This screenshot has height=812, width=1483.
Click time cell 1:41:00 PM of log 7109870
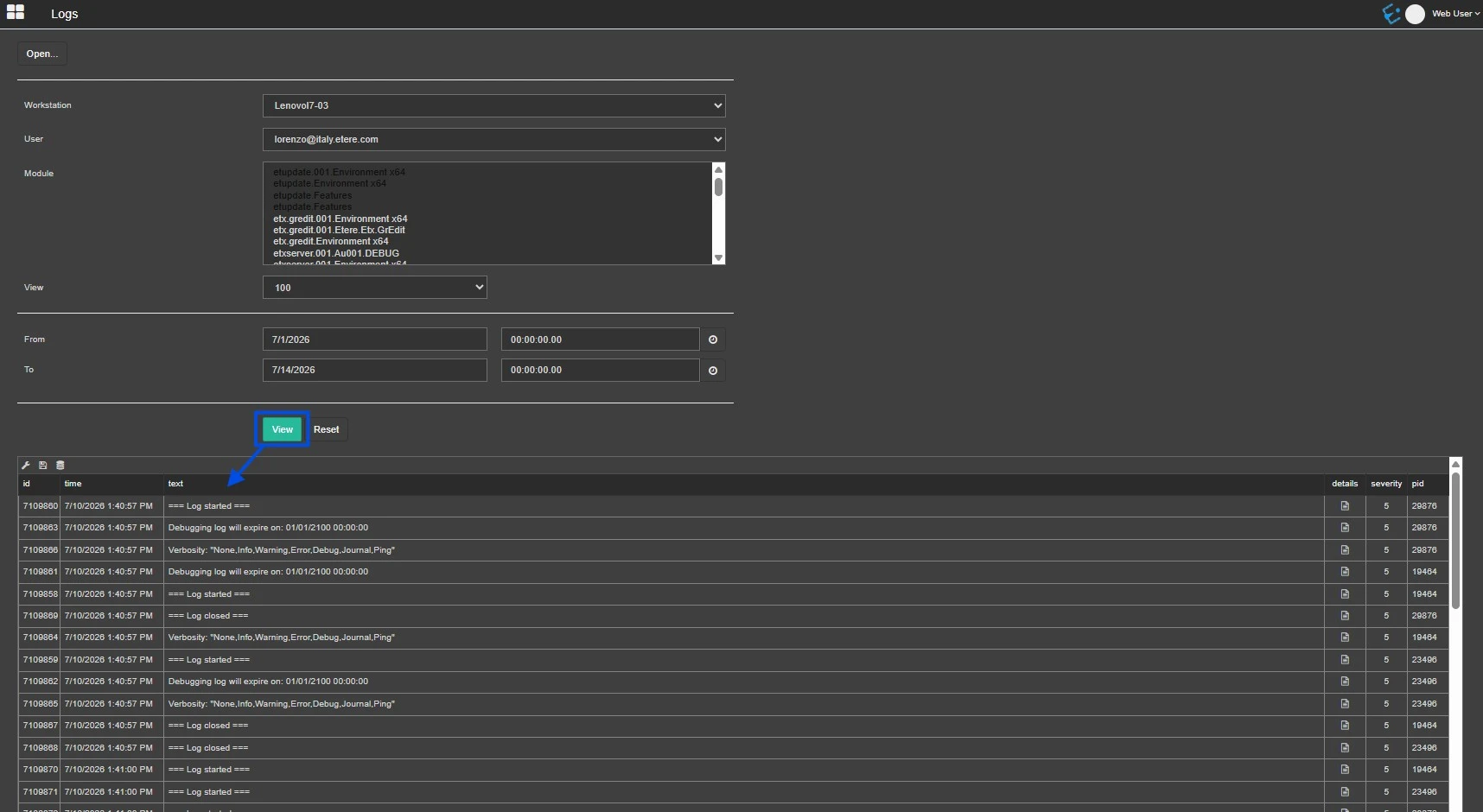111,770
